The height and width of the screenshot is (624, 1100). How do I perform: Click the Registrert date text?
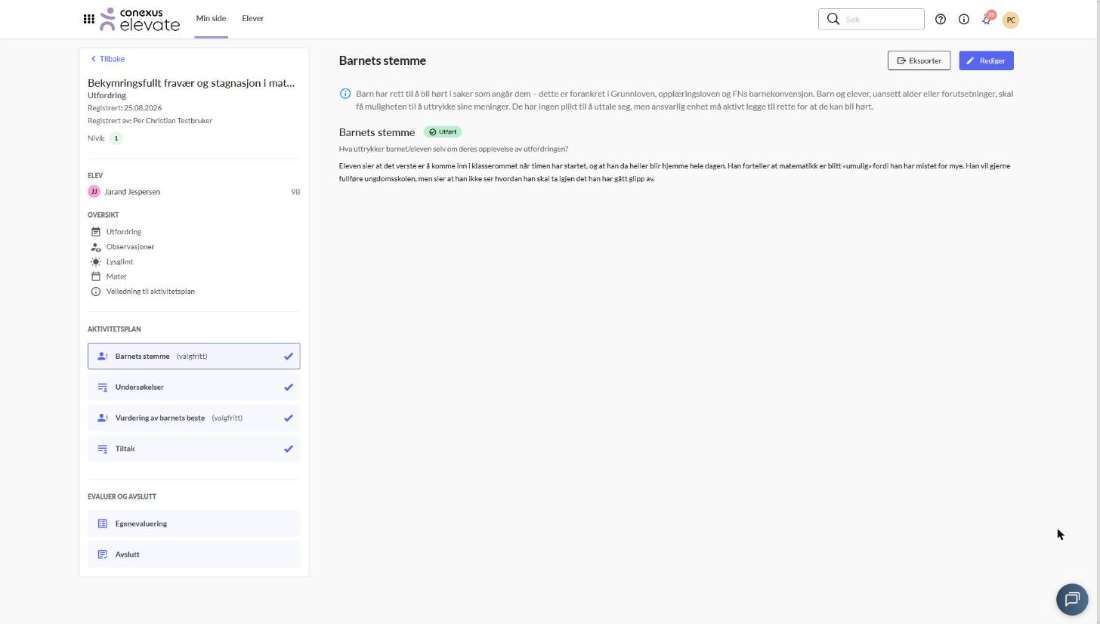(x=125, y=108)
